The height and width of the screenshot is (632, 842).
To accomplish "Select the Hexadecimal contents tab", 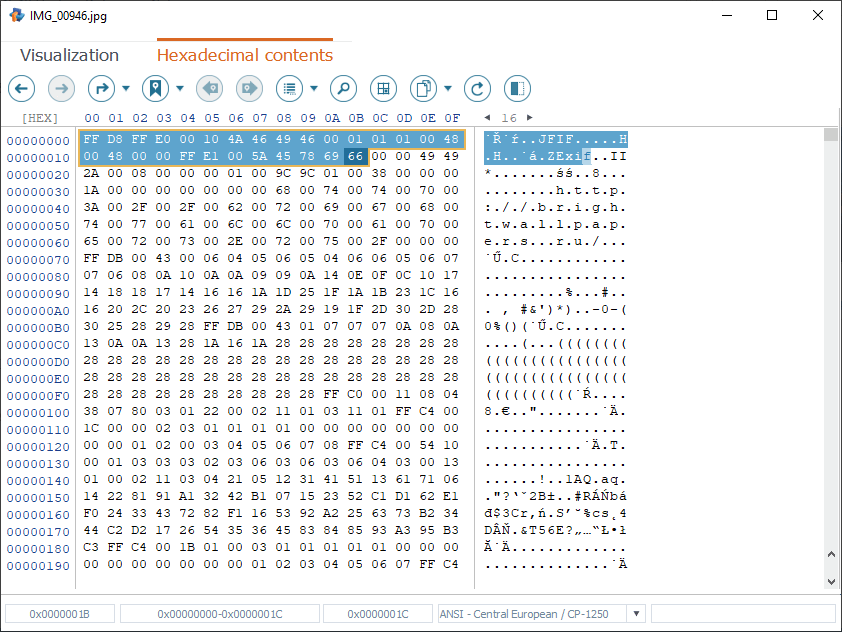I will [x=245, y=55].
